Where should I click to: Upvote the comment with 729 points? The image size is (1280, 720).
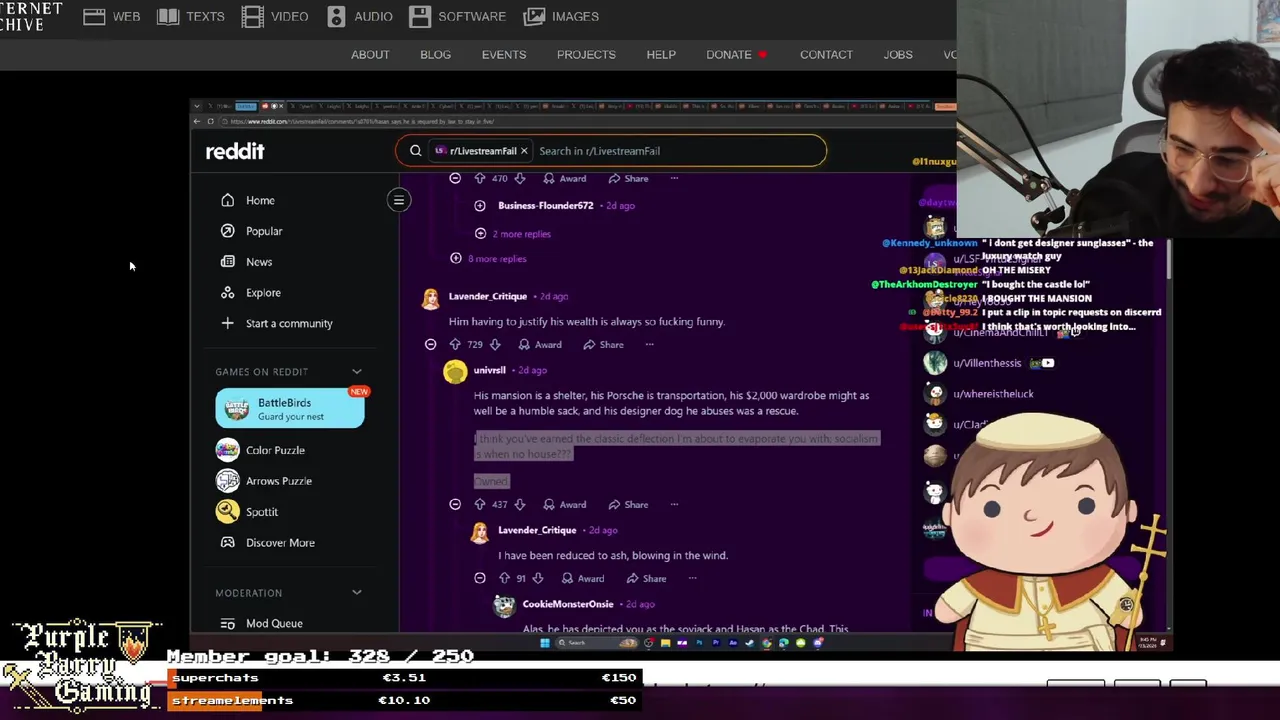tap(455, 344)
